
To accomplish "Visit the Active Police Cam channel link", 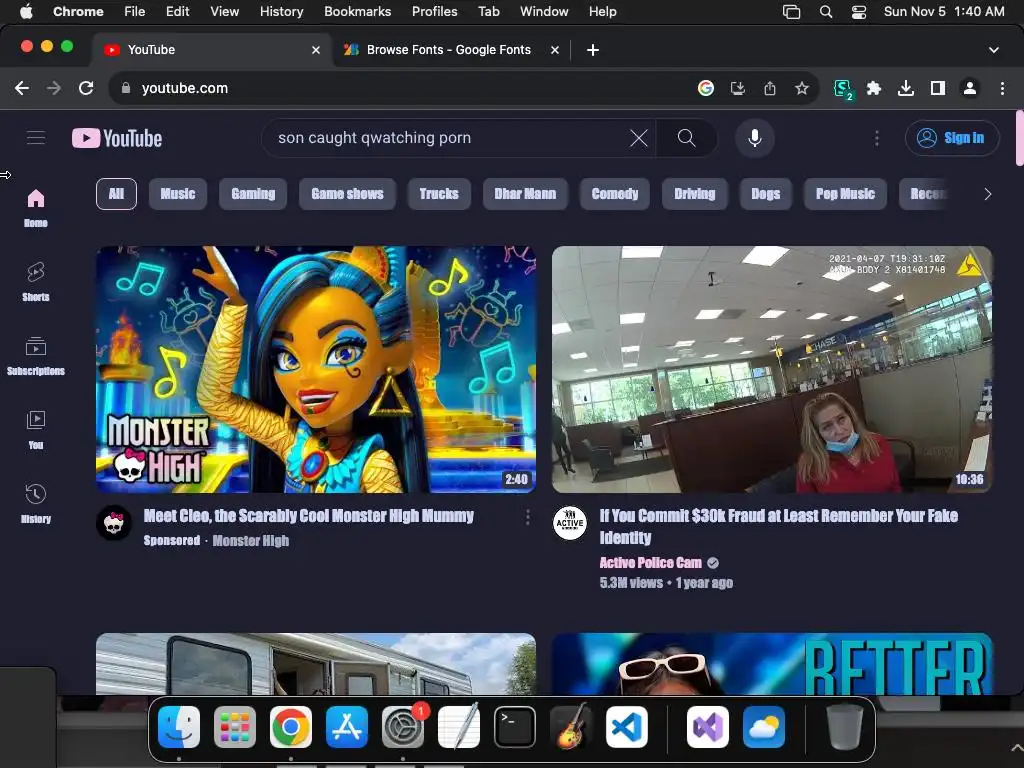I will pos(650,563).
